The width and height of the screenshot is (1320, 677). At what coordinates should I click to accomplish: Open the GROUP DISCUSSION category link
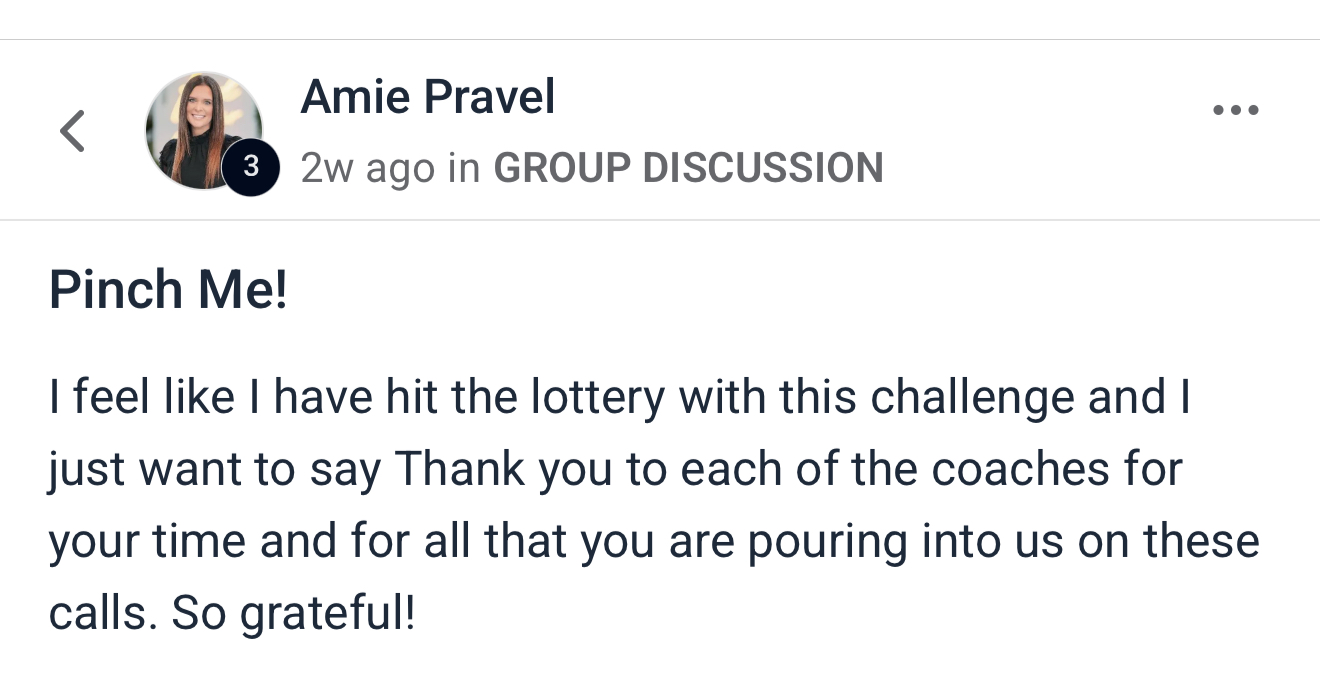click(x=689, y=168)
